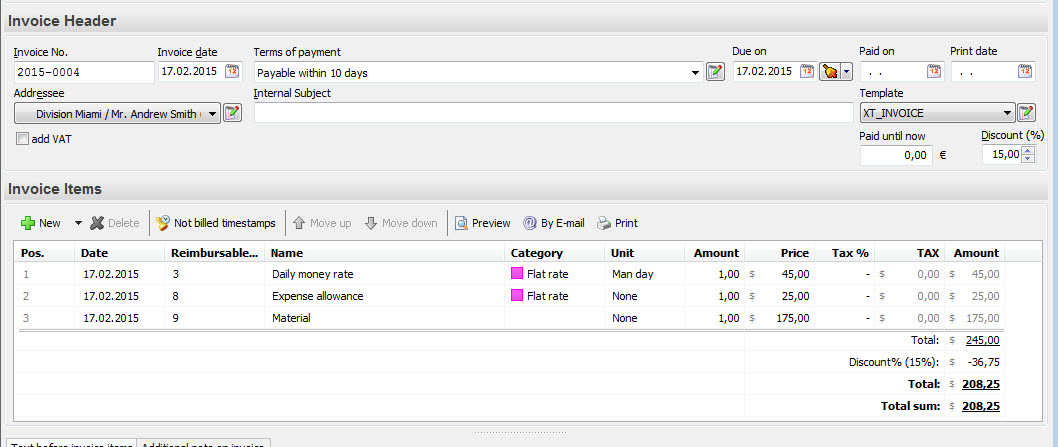Open the Due on calendar icon
Screen dimensions: 1058x447
807,71
